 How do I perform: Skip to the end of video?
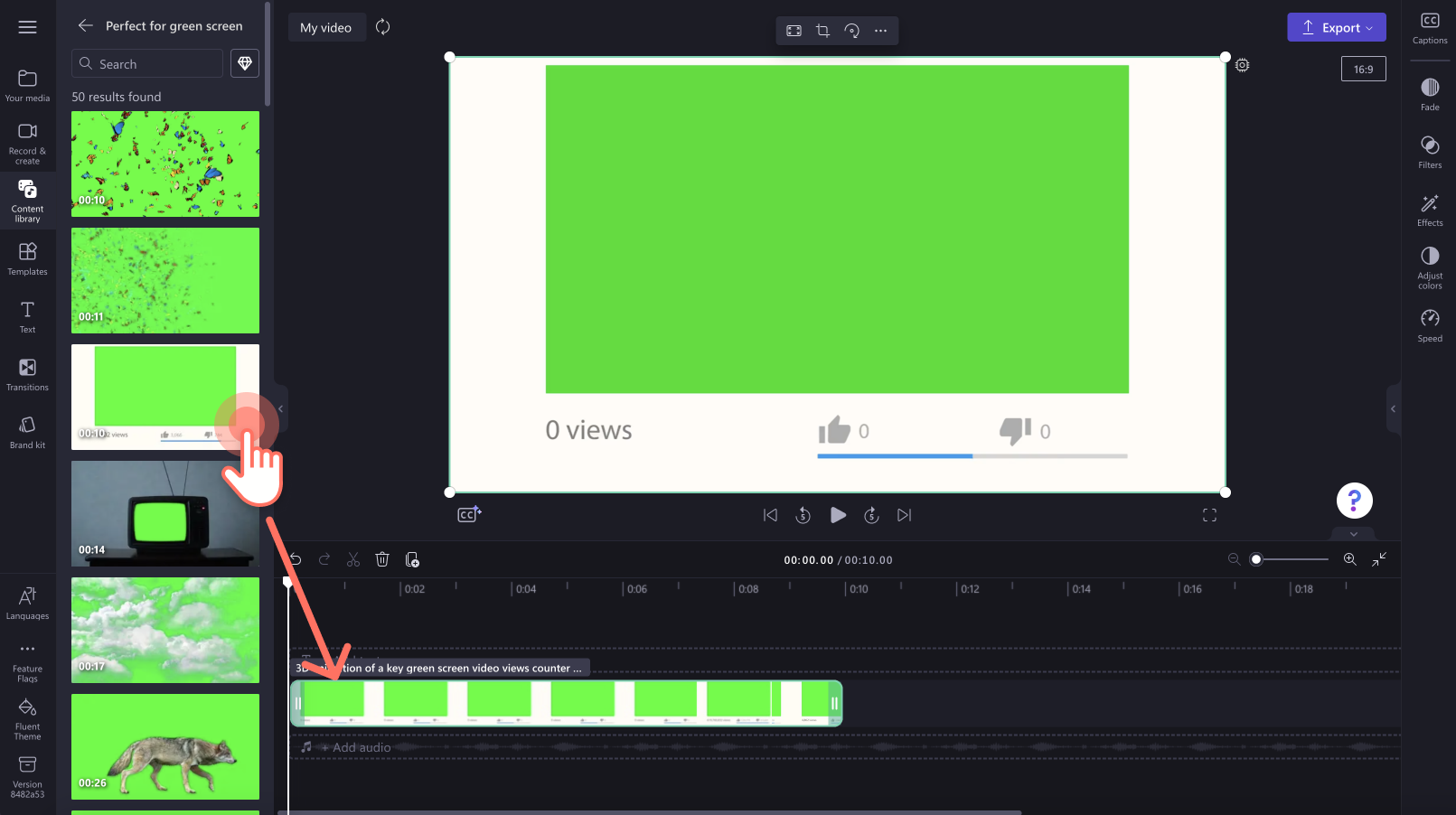904,515
